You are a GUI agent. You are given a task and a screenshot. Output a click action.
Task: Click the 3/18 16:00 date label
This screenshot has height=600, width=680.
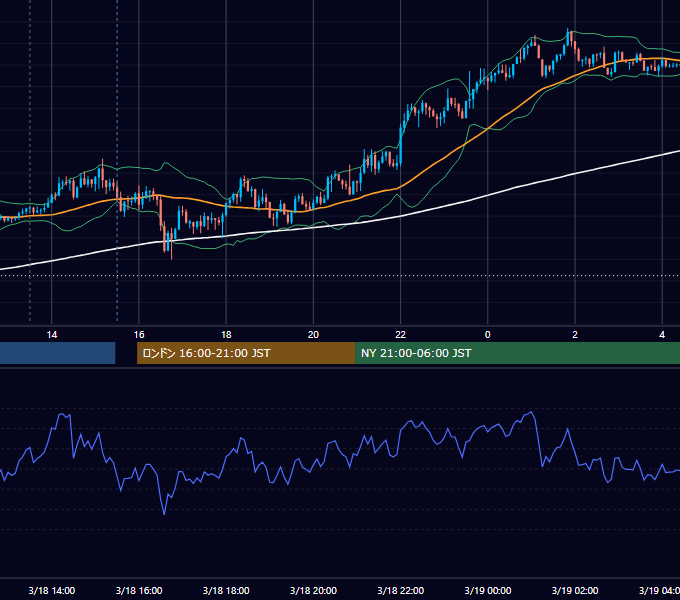(139, 590)
